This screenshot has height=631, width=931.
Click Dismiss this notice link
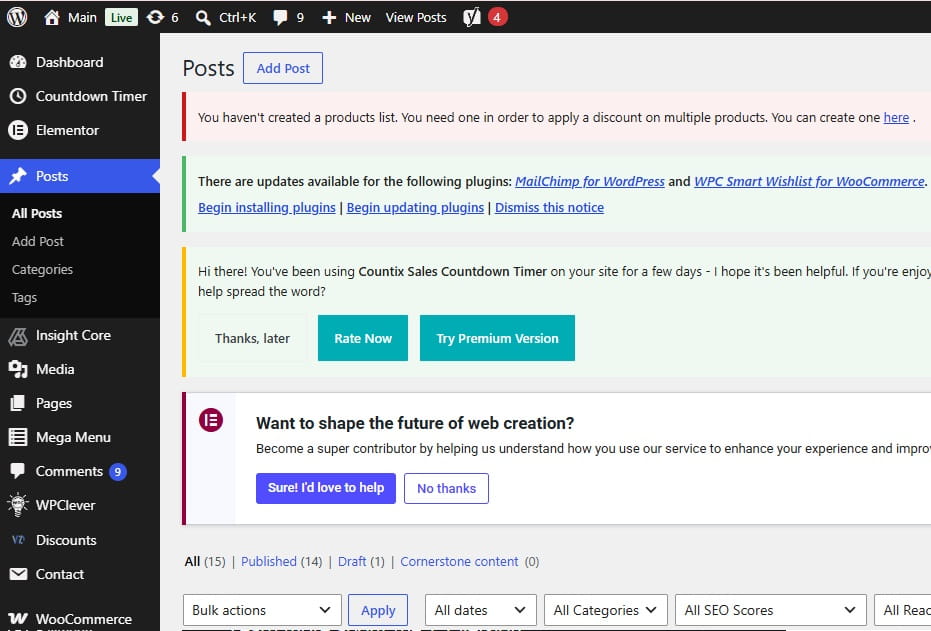pyautogui.click(x=549, y=208)
